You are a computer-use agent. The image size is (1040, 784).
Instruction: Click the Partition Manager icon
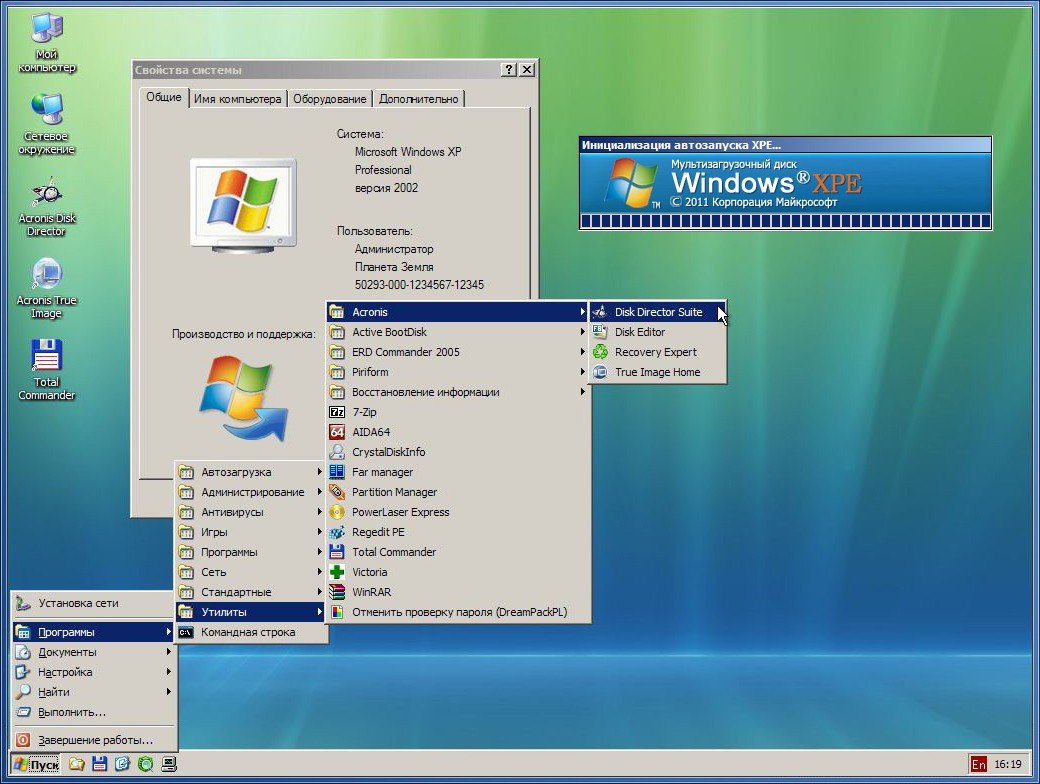coord(337,492)
